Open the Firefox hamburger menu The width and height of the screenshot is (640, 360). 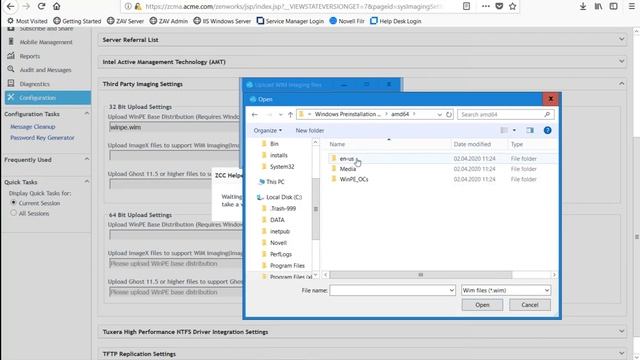tap(631, 6)
